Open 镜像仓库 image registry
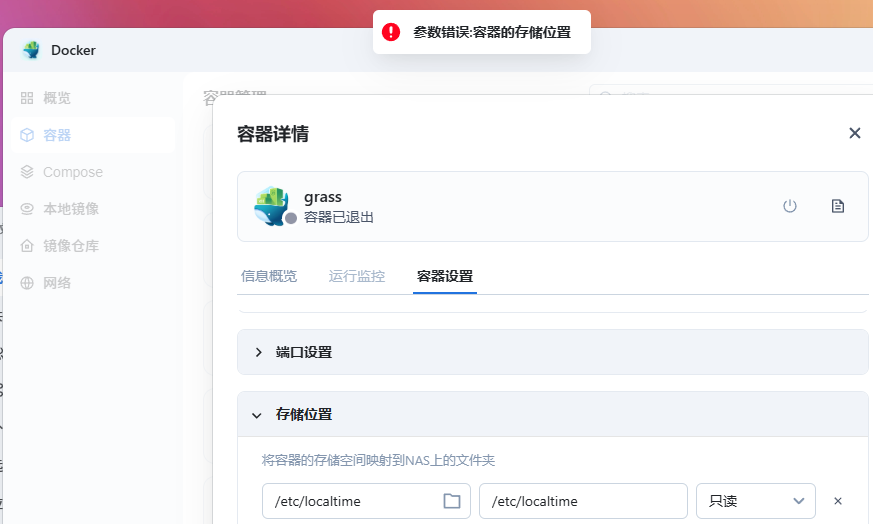 coord(70,246)
